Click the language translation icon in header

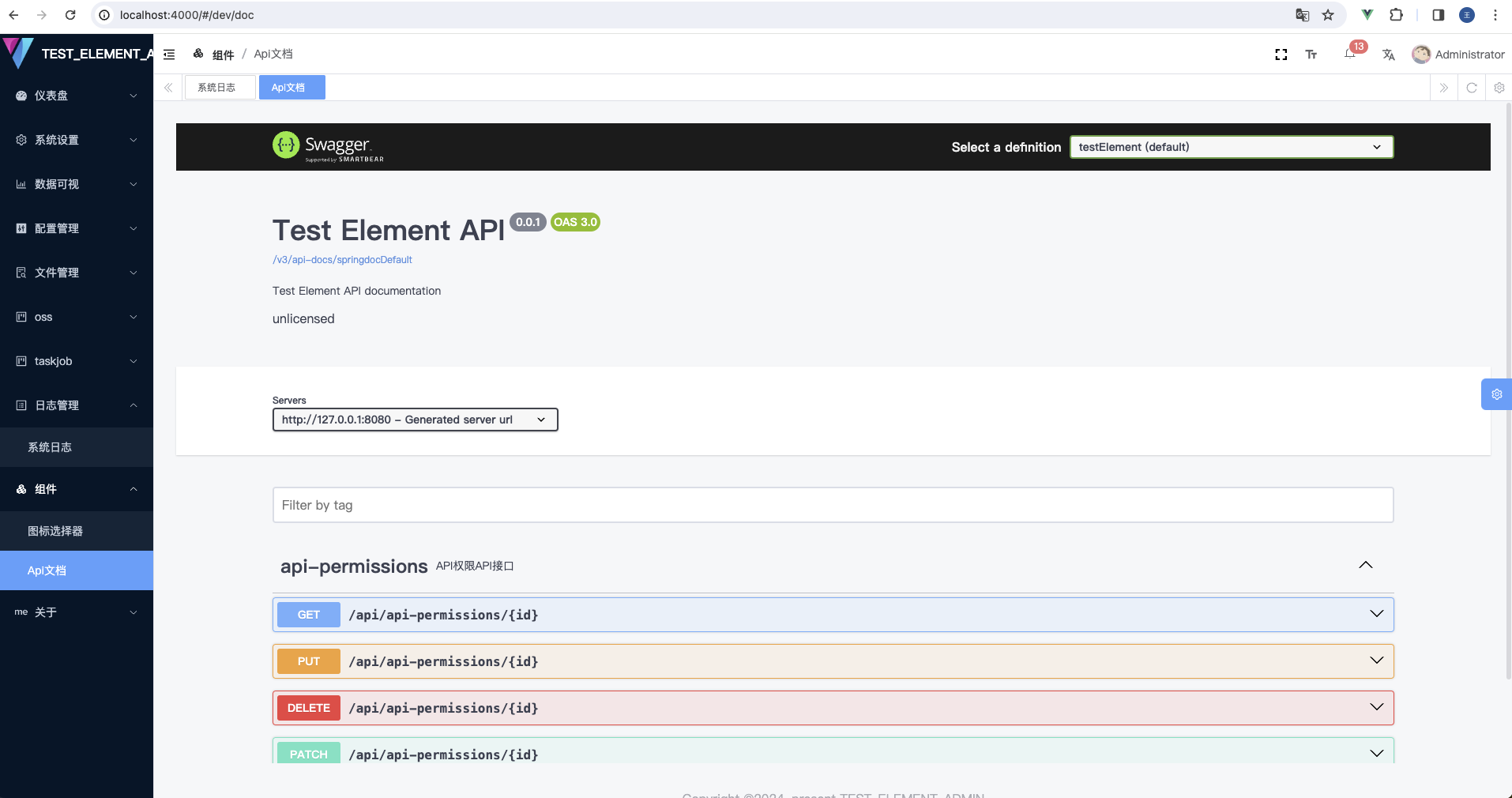[1388, 55]
